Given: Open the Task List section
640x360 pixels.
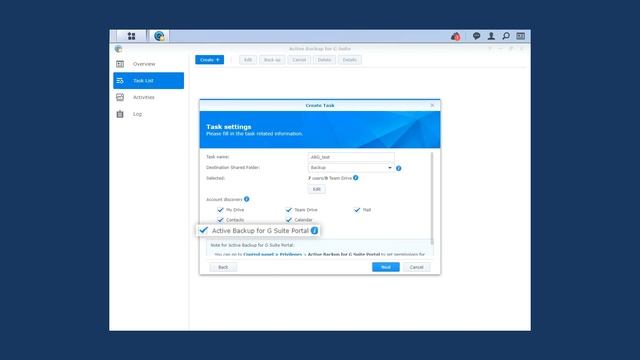Looking at the screenshot, I should coord(149,80).
